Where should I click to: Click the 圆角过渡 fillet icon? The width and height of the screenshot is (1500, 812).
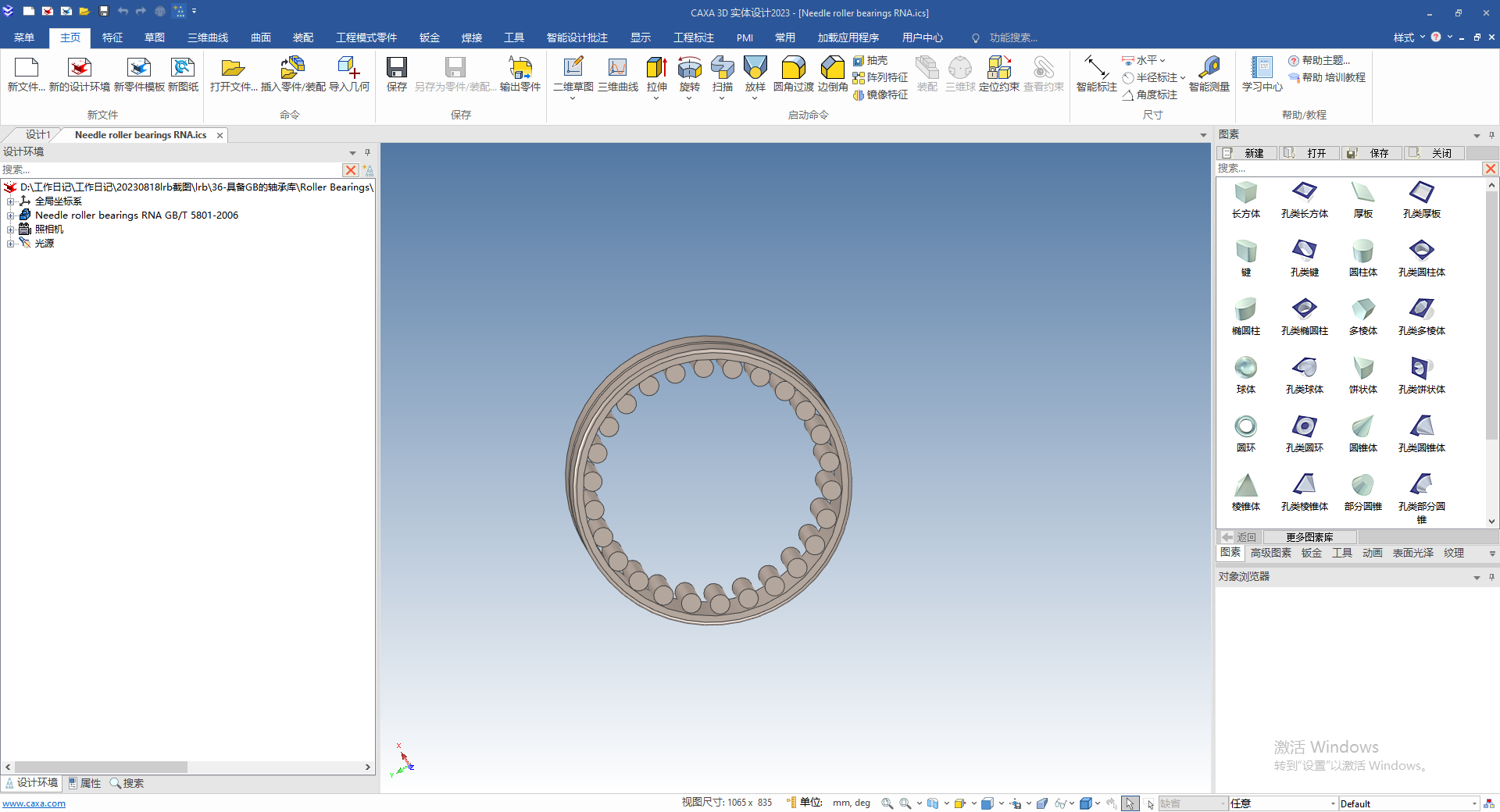click(793, 69)
